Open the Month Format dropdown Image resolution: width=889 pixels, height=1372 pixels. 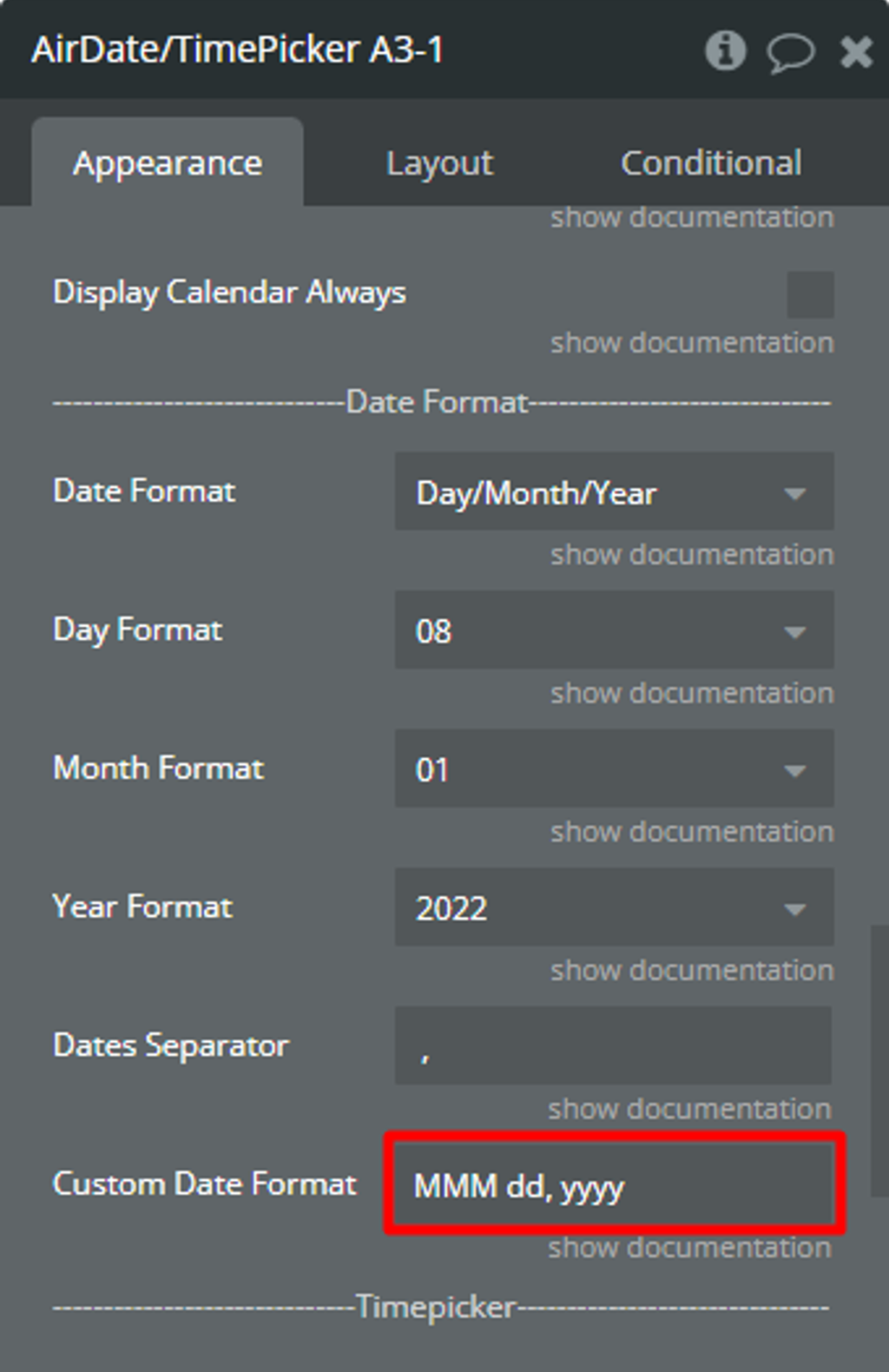point(614,768)
